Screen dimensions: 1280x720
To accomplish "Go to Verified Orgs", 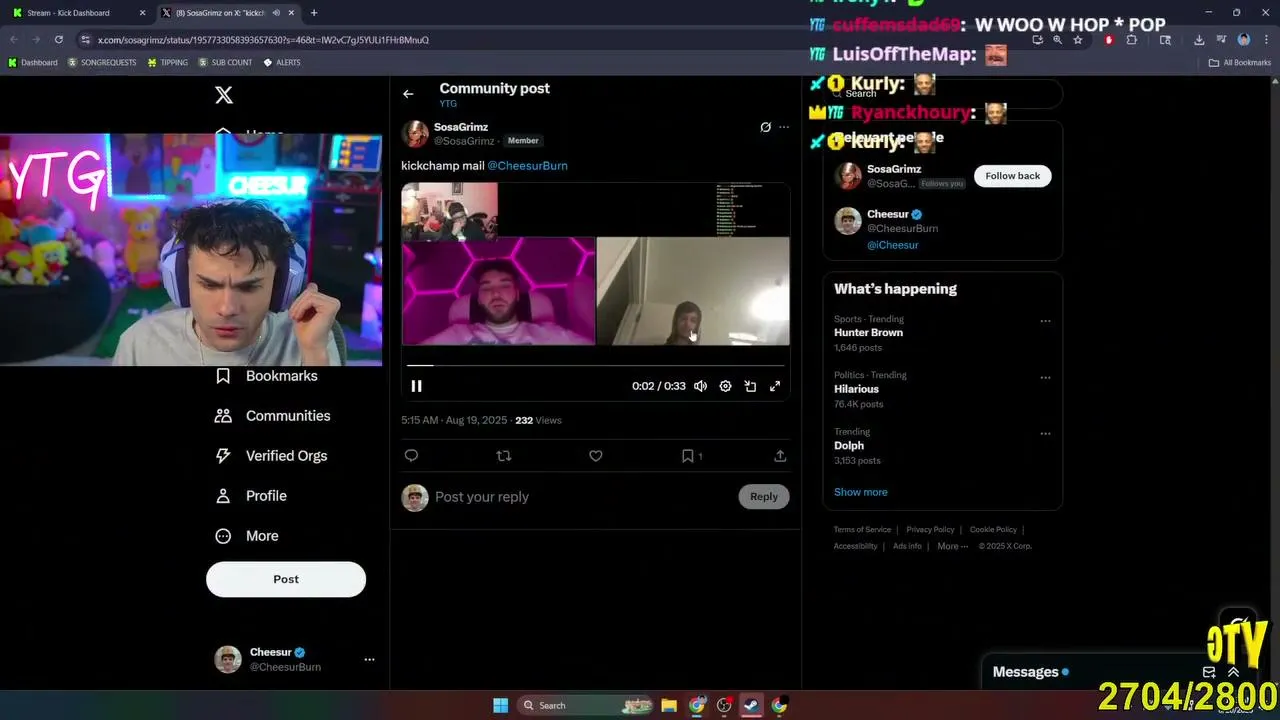I will [x=272, y=456].
